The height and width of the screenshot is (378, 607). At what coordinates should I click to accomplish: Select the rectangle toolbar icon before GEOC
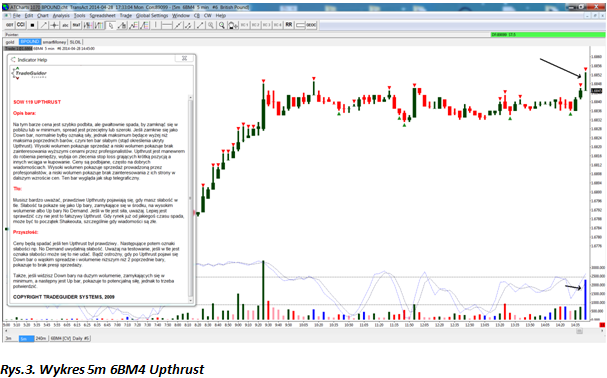(x=300, y=25)
